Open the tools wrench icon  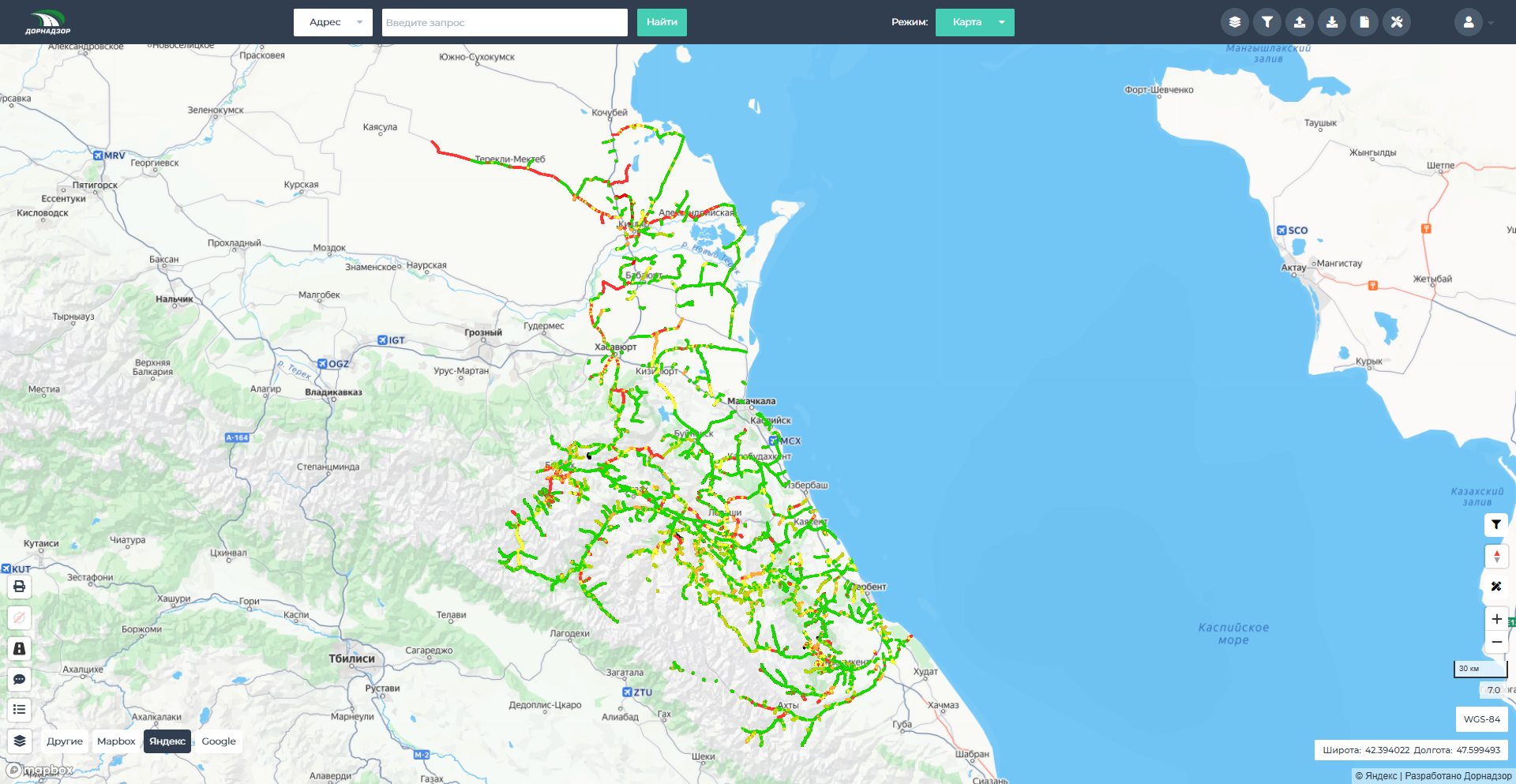[1397, 22]
